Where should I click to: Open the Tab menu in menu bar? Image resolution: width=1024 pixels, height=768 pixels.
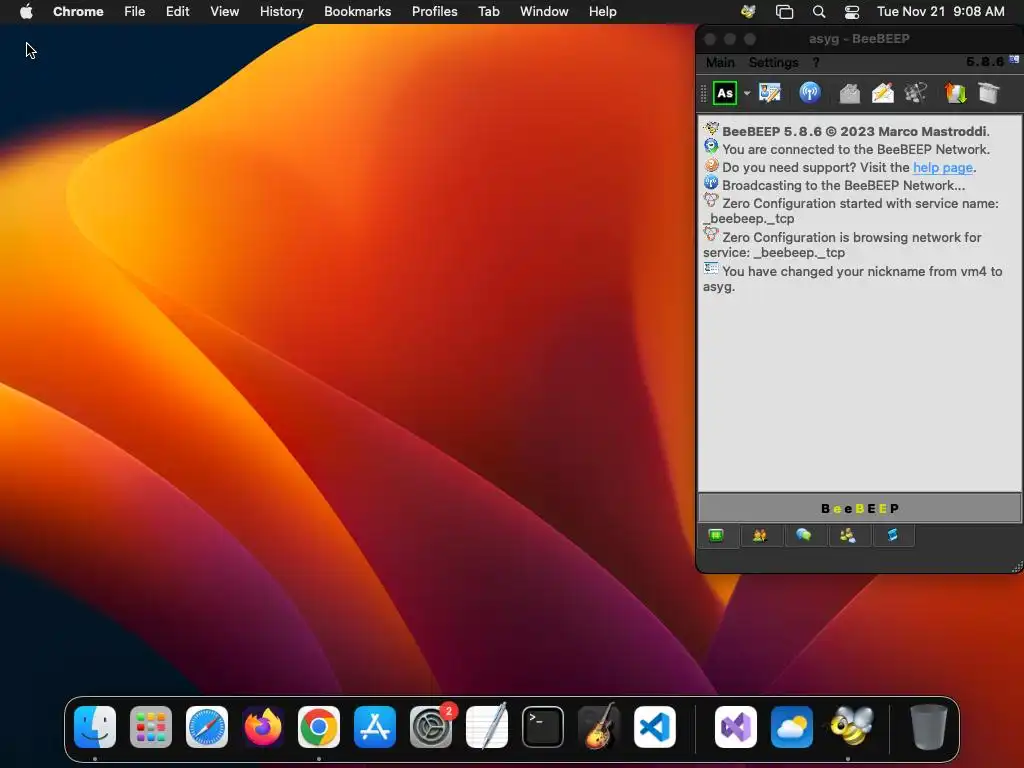click(488, 11)
